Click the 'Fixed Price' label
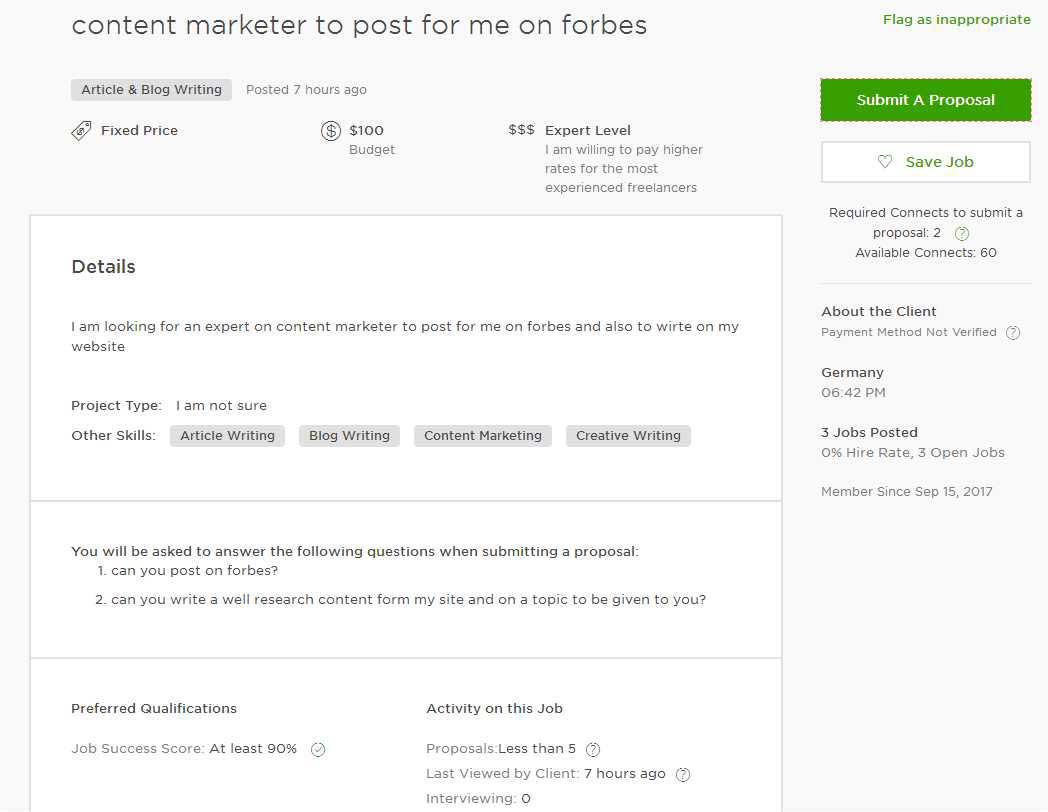1048x812 pixels. click(139, 130)
